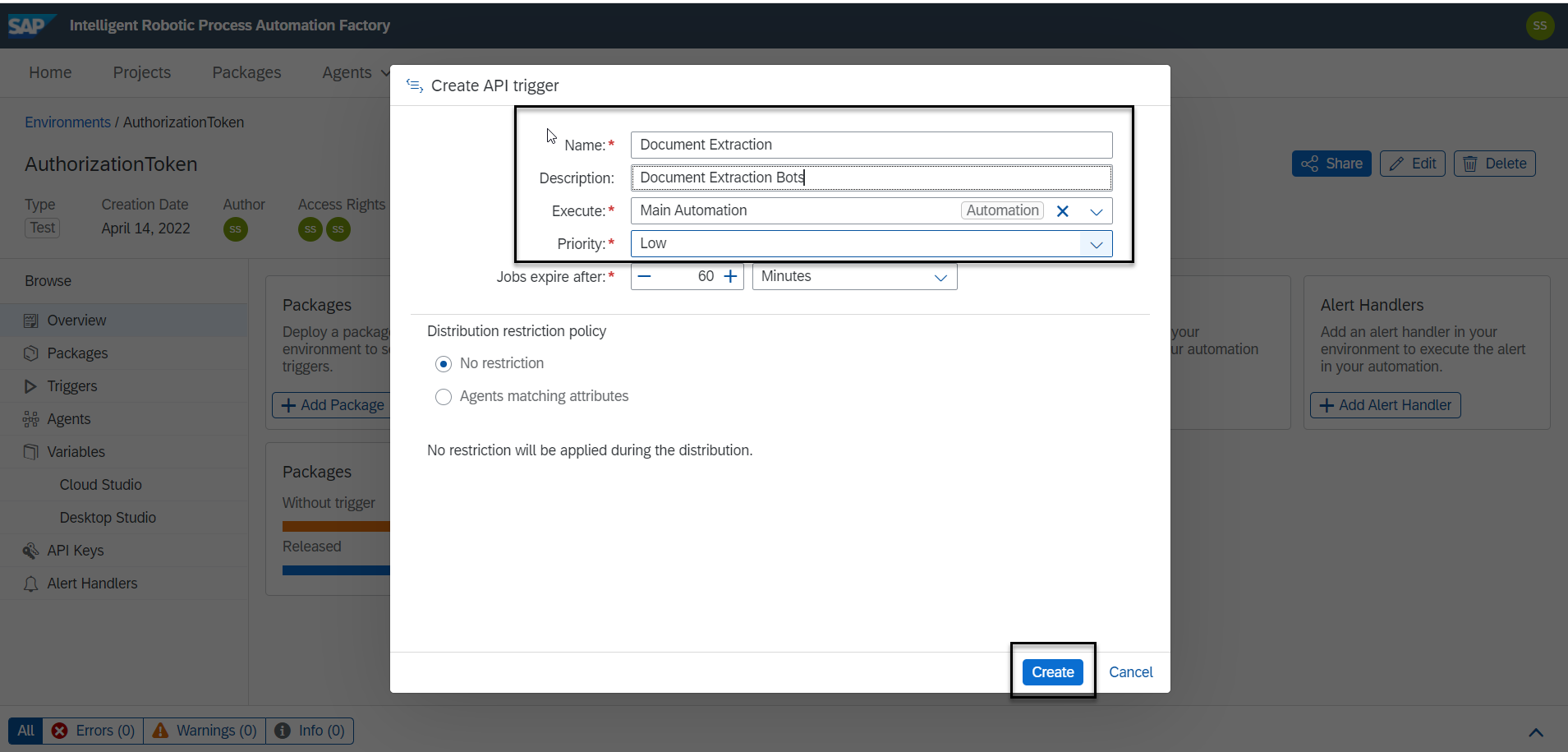Show All messages filter
The width and height of the screenshot is (1568, 752).
pos(25,731)
